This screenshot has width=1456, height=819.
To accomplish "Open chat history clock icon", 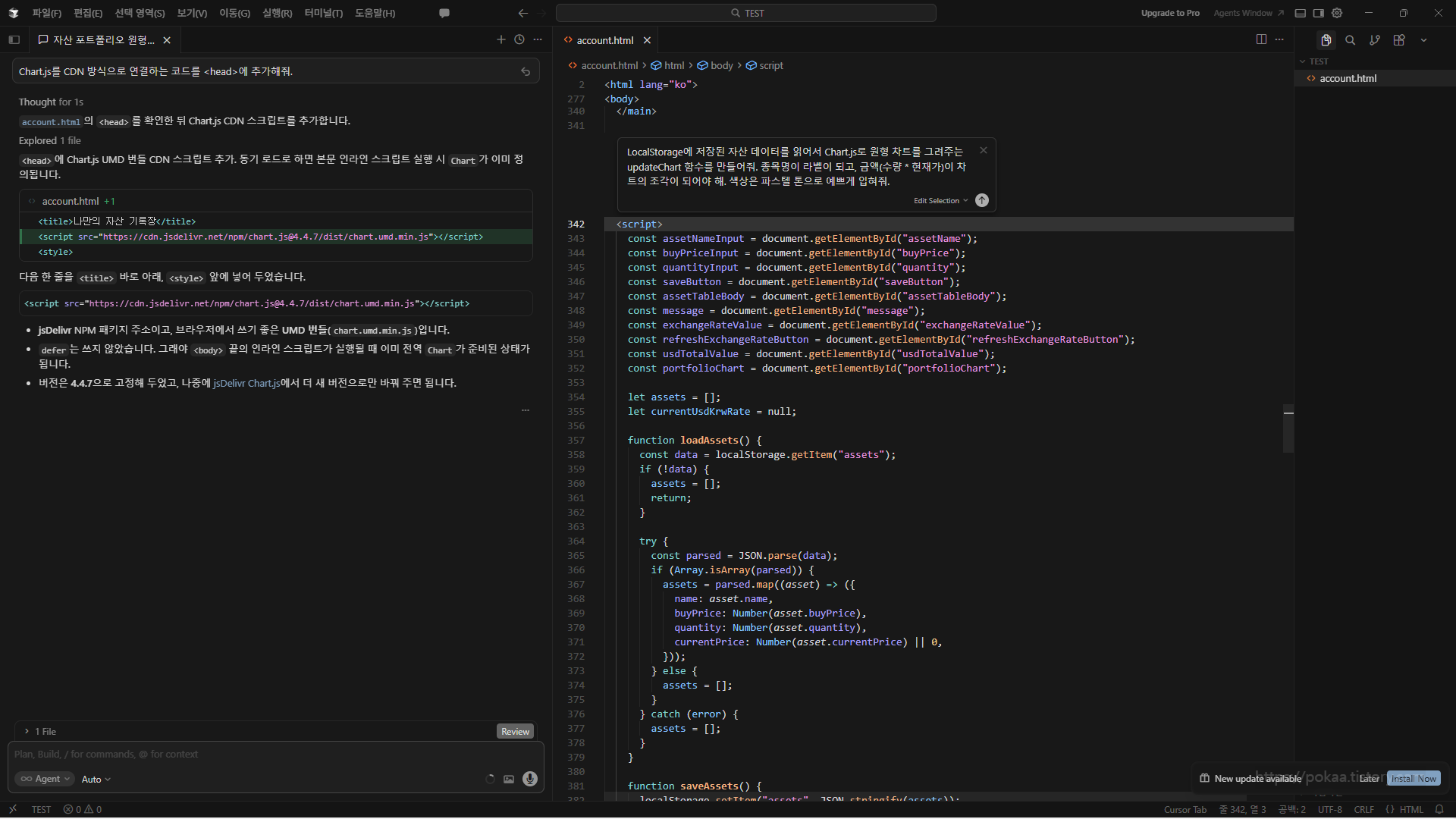I will pyautogui.click(x=519, y=39).
